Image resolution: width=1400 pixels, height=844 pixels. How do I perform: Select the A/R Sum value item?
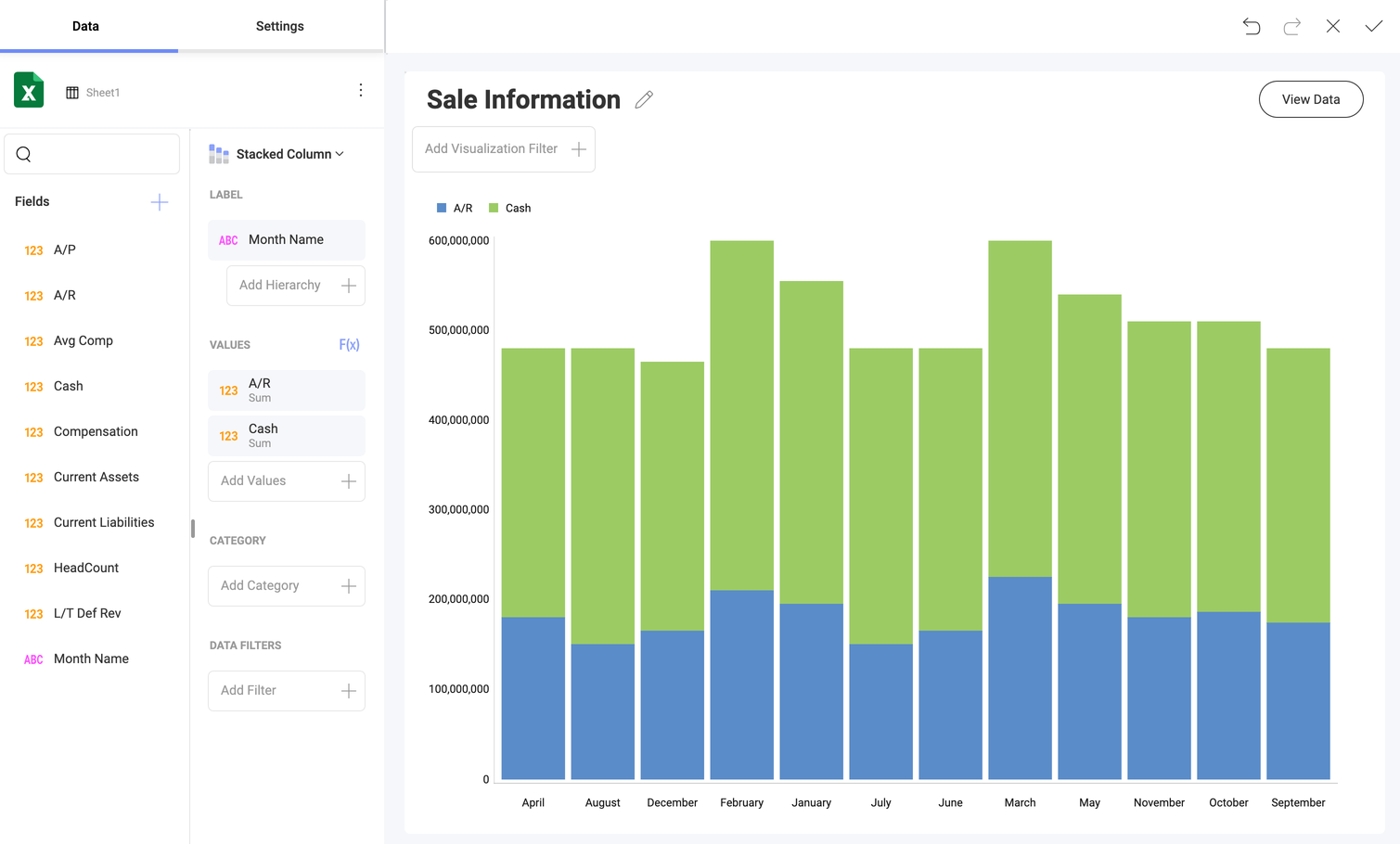pyautogui.click(x=287, y=390)
